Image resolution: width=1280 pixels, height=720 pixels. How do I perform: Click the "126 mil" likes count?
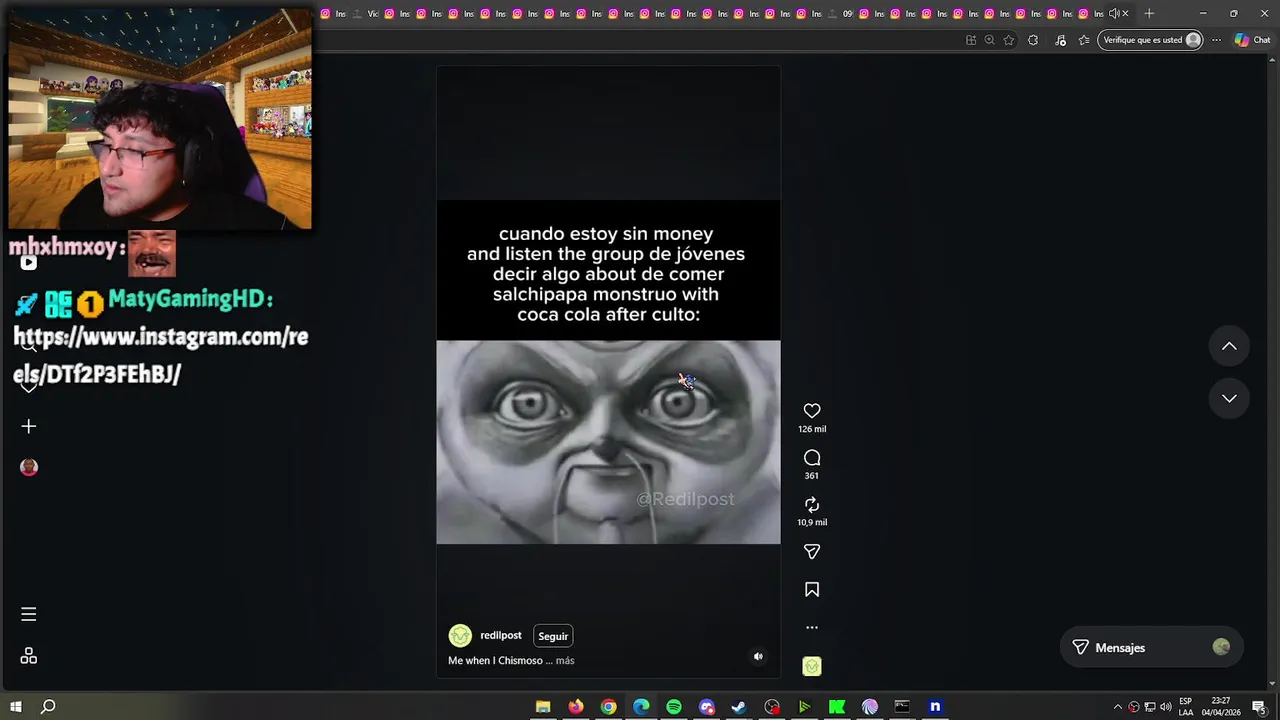coord(812,429)
